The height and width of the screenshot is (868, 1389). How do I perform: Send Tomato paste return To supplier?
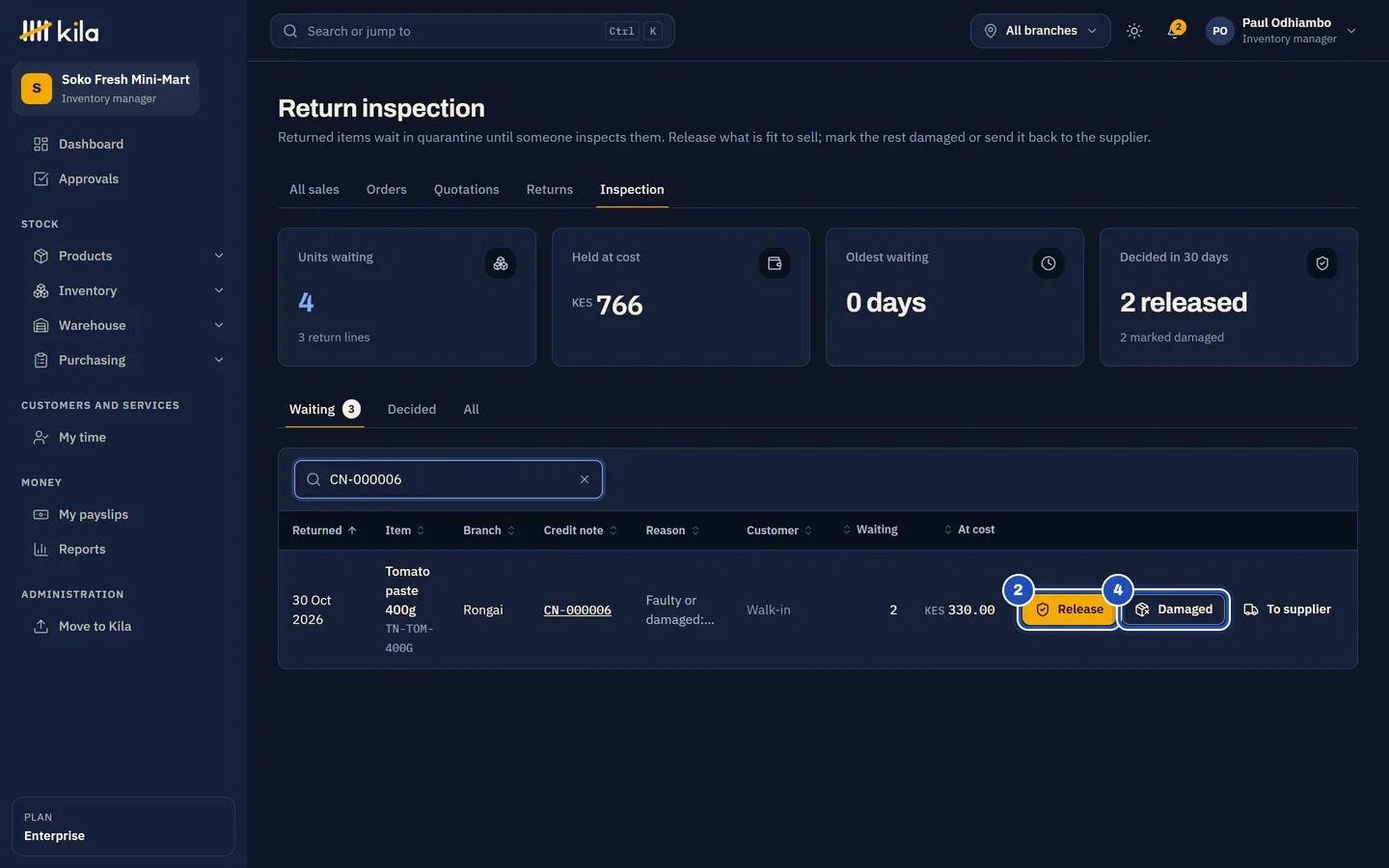click(1288, 610)
